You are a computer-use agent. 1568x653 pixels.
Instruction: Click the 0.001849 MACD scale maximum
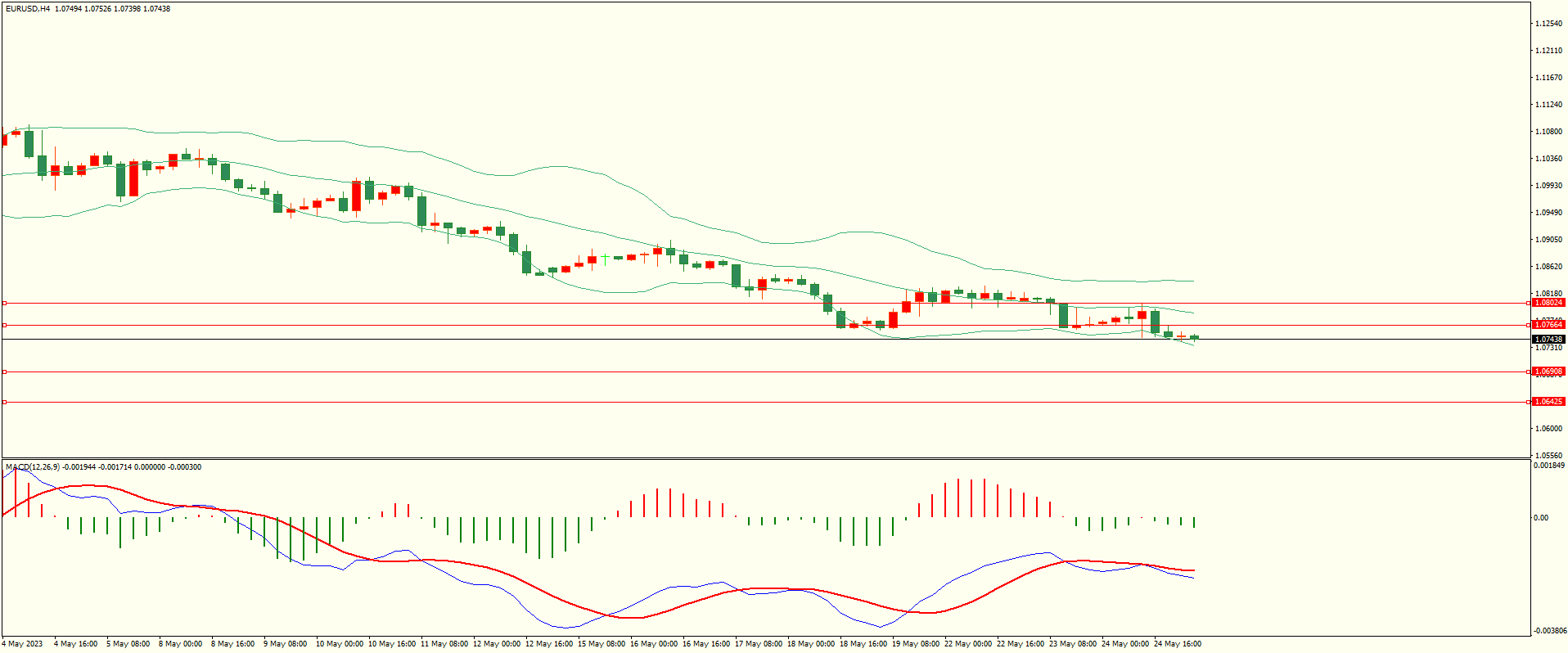point(1548,466)
